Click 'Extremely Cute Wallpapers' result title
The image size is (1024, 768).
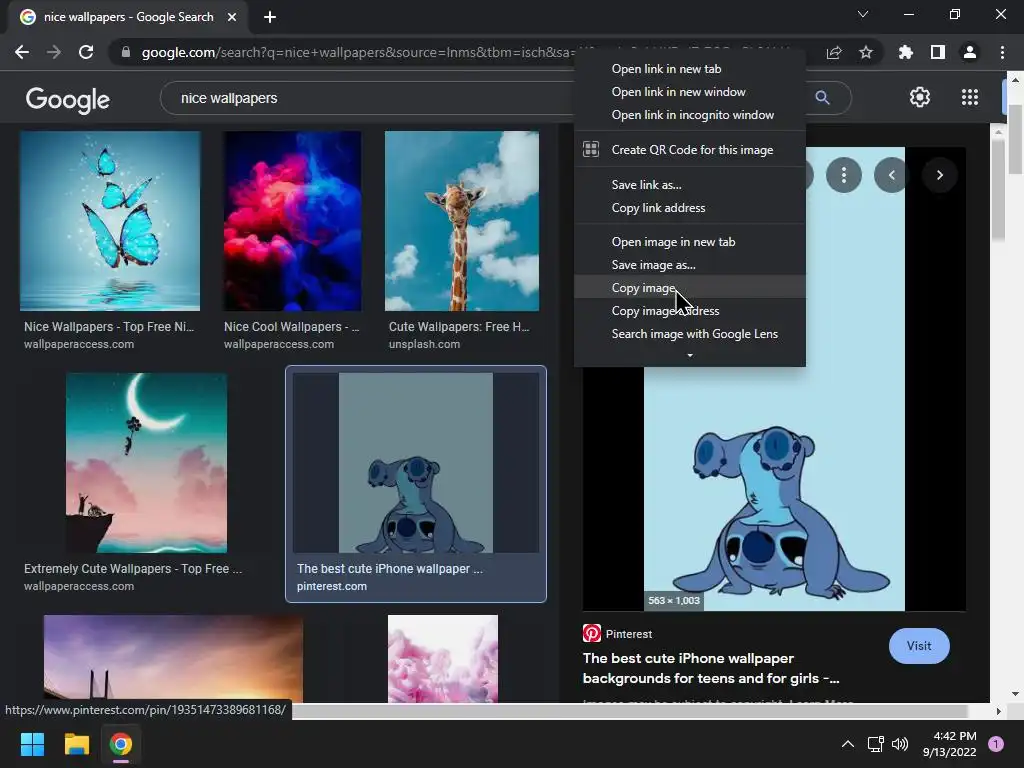point(133,569)
